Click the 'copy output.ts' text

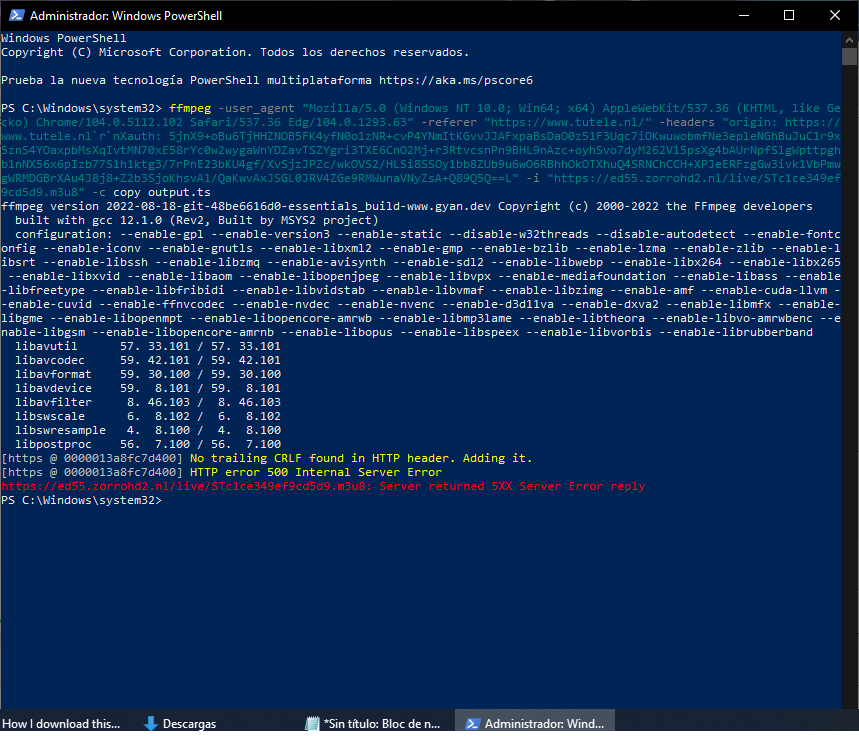click(x=162, y=192)
